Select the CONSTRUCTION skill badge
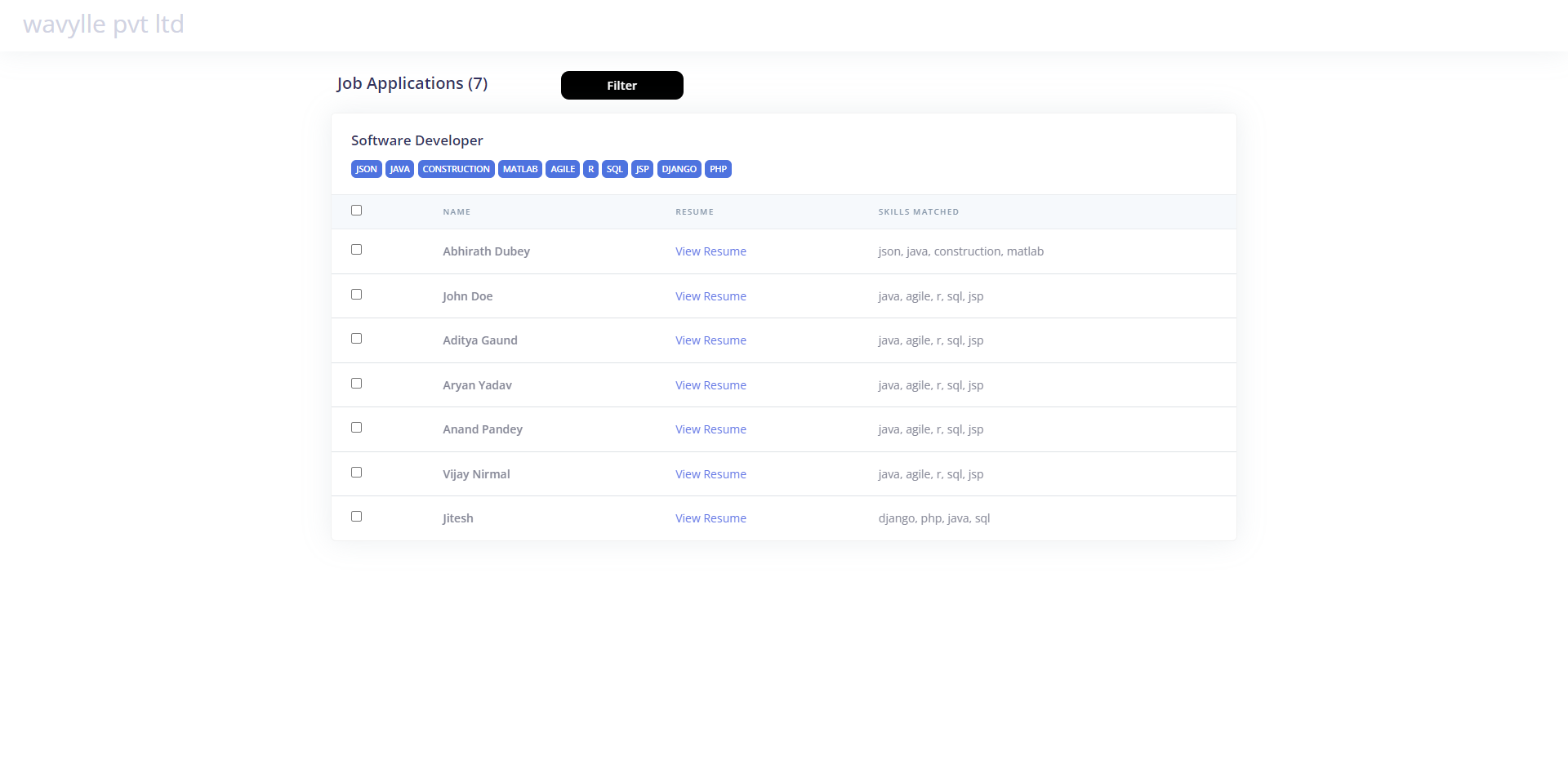 (x=457, y=169)
